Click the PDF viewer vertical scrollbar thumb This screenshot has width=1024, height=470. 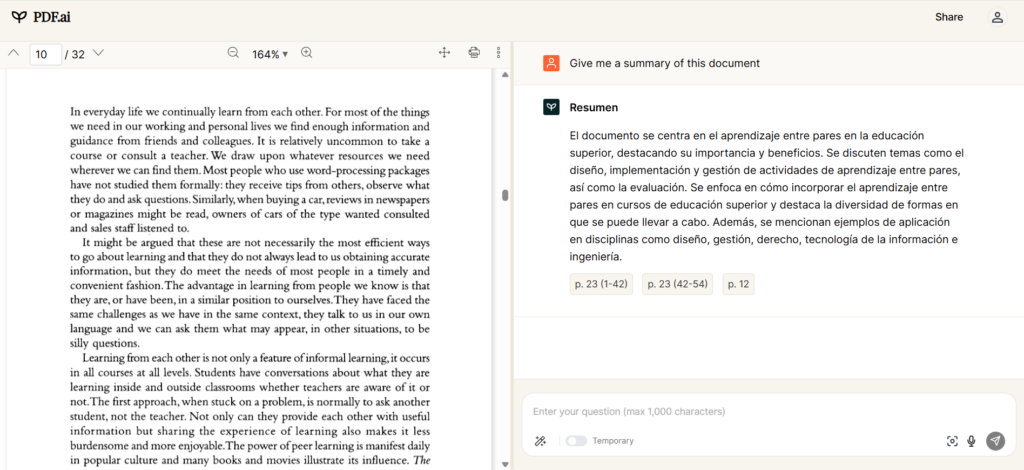[505, 196]
